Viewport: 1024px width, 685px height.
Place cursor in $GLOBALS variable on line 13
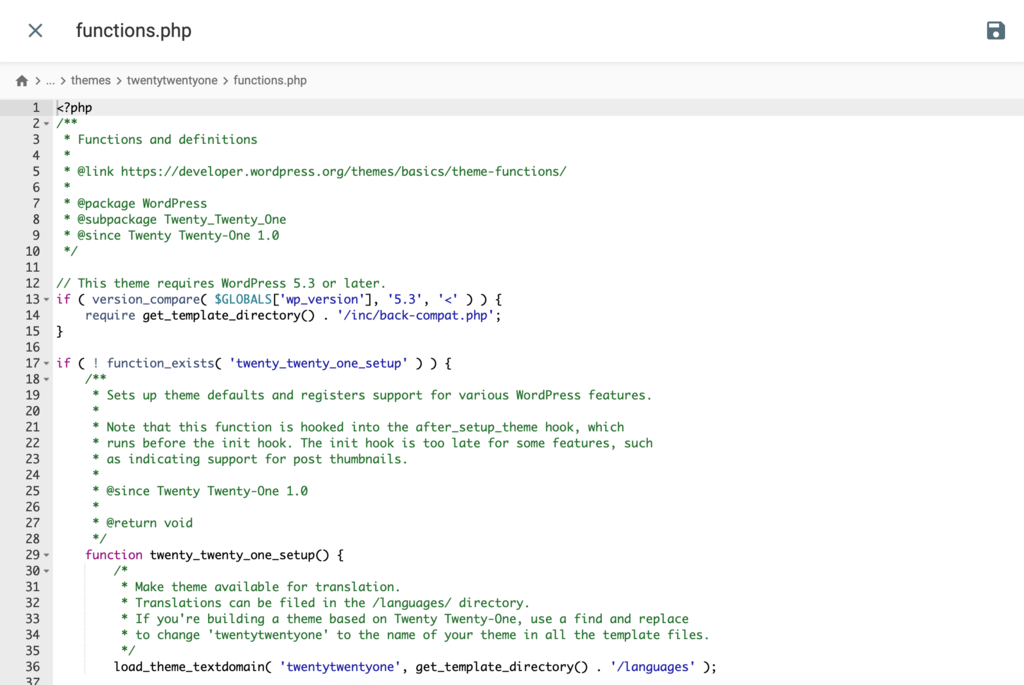point(243,299)
